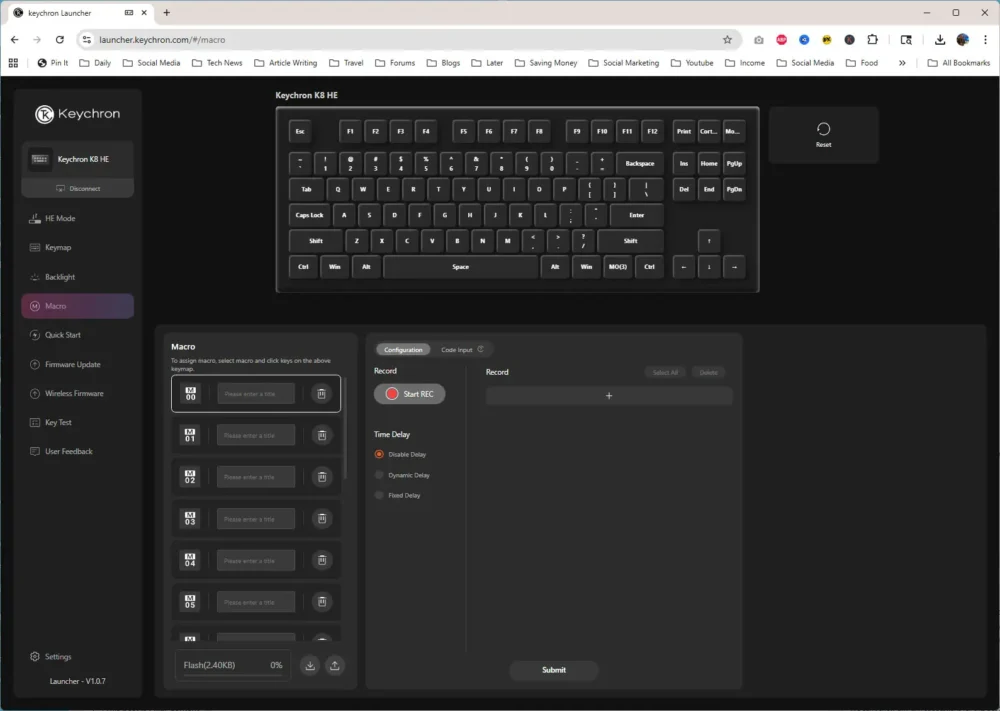
Task: Select macro slot M02
Action: (x=190, y=477)
